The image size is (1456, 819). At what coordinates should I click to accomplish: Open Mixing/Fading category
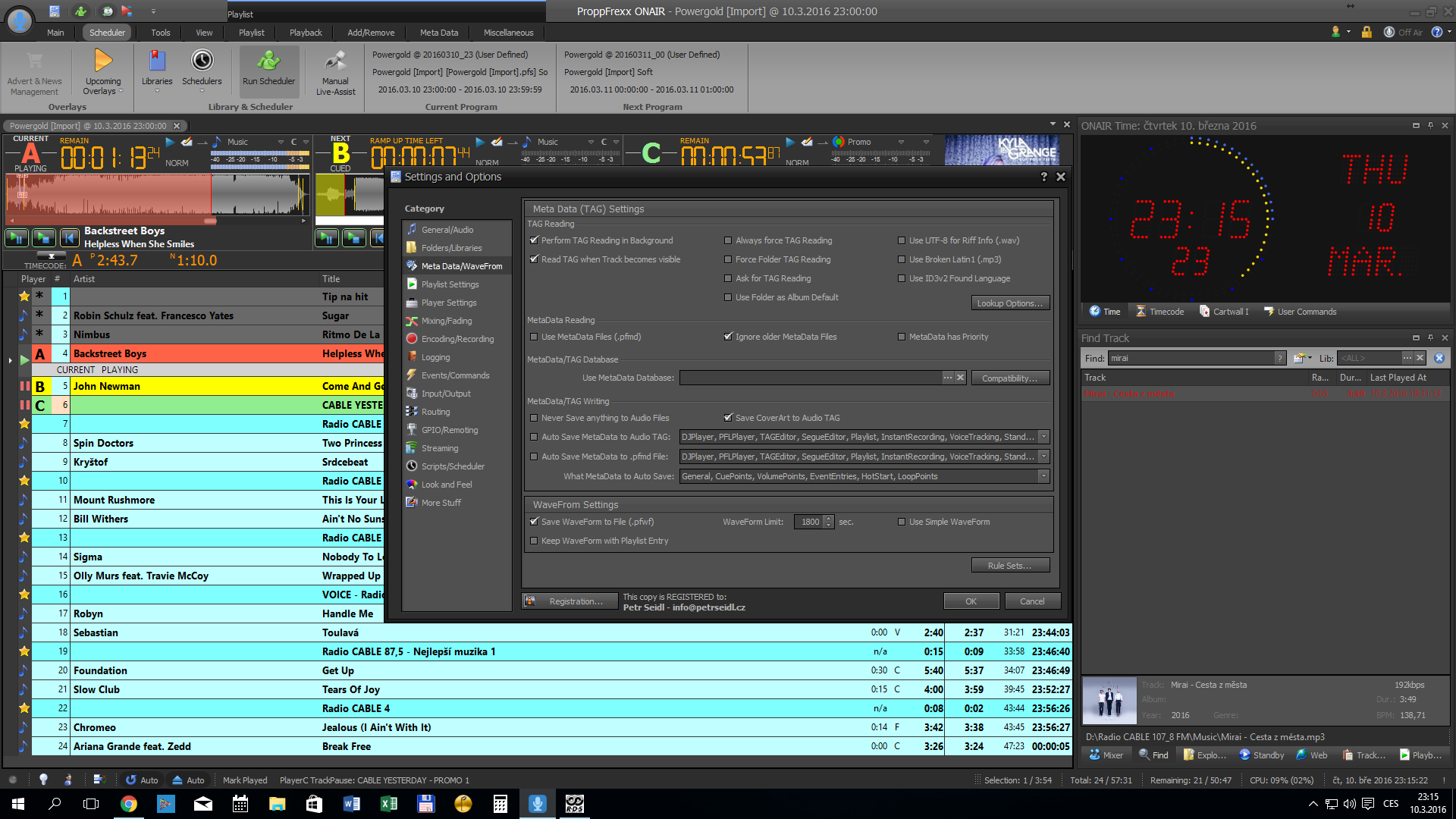(447, 321)
